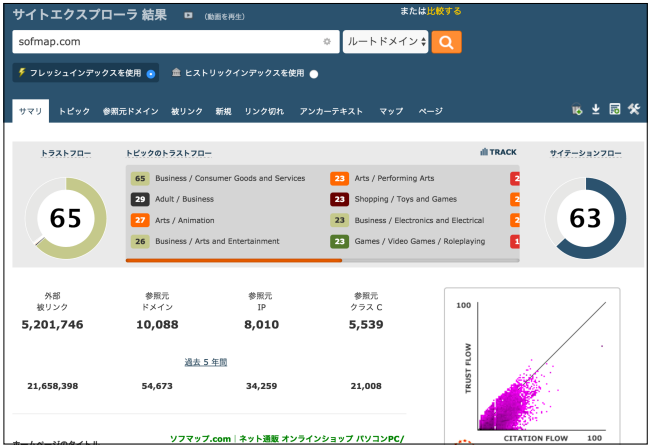Image resolution: width=651 pixels, height=448 pixels.
Task: Click the gear icon in search field
Action: tap(327, 42)
